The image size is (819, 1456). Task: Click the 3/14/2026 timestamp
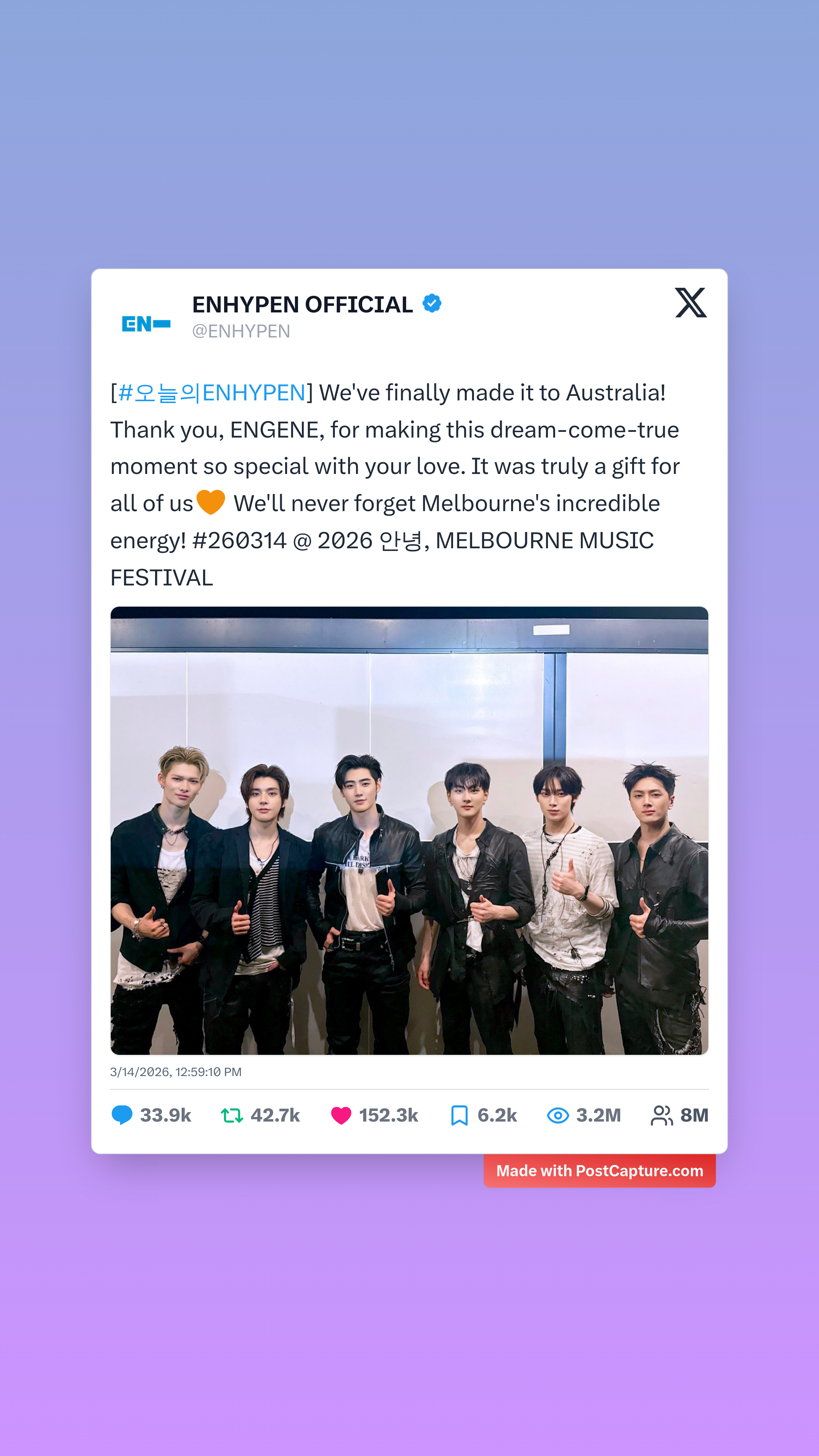pyautogui.click(x=176, y=1072)
